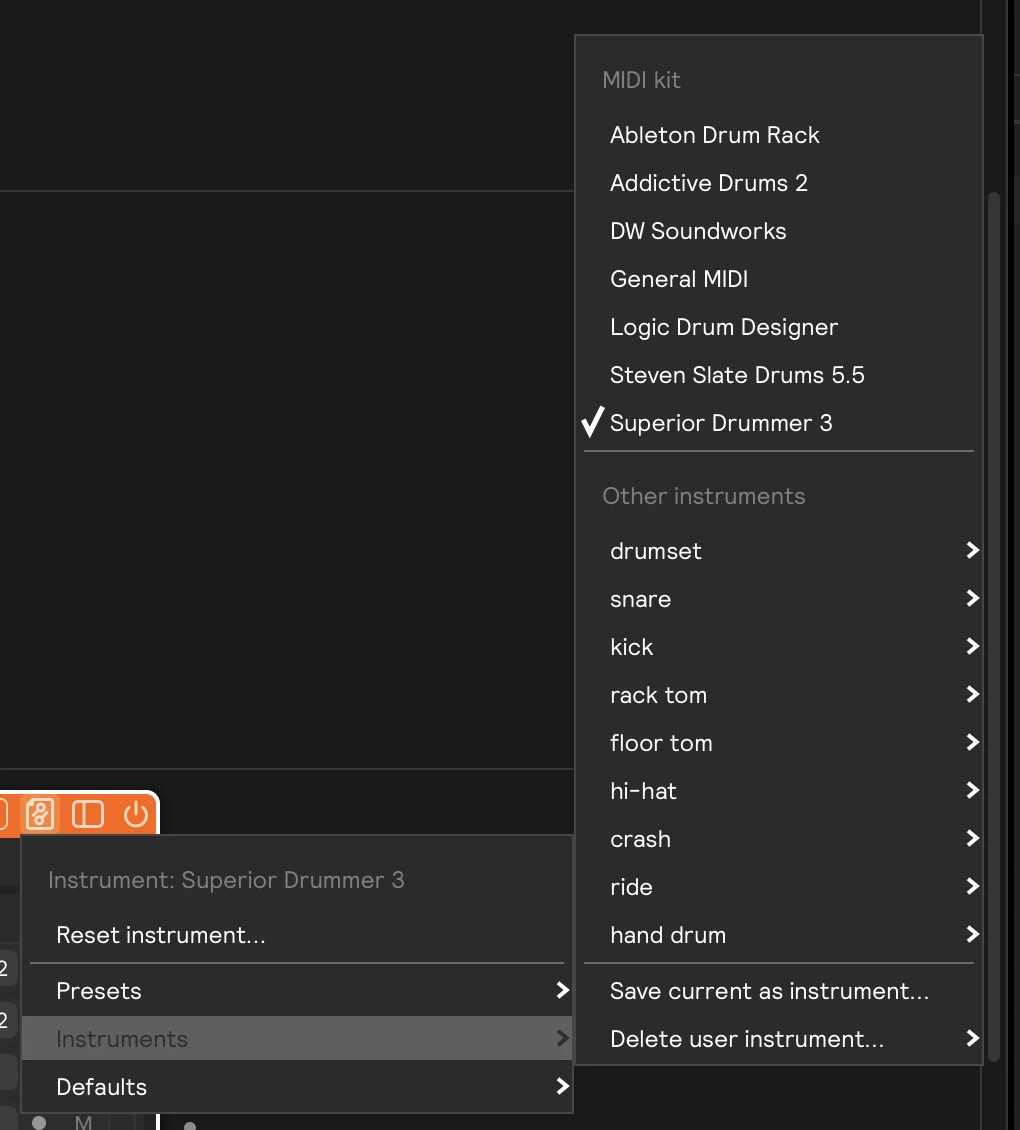
Task: Select the highlighted Instruments menu entry
Action: pos(297,1038)
